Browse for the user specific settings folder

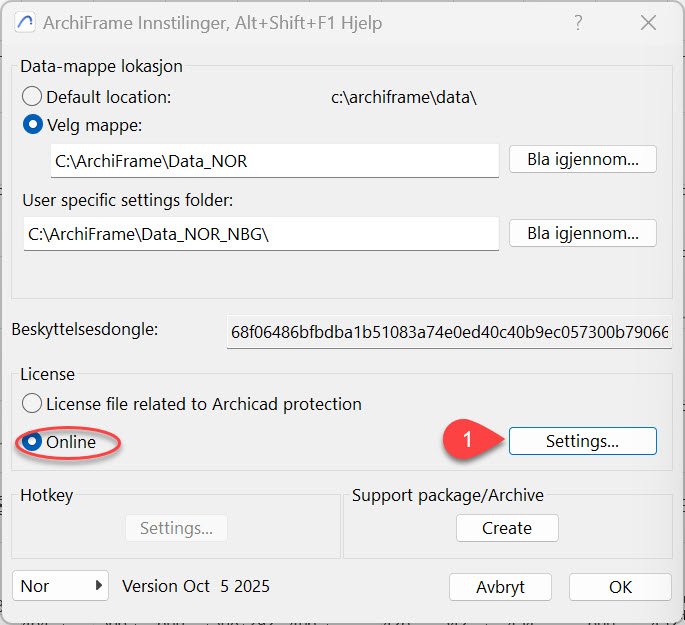coord(582,233)
